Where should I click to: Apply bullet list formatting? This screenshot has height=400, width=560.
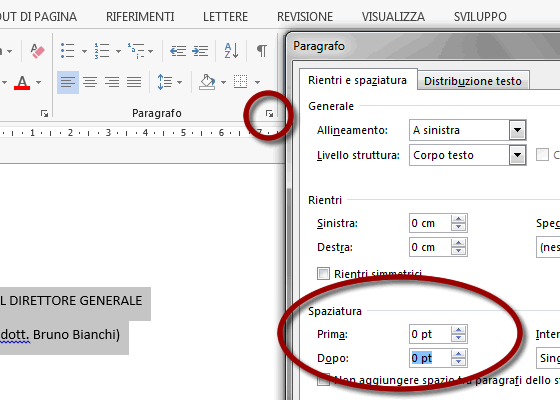[68, 51]
